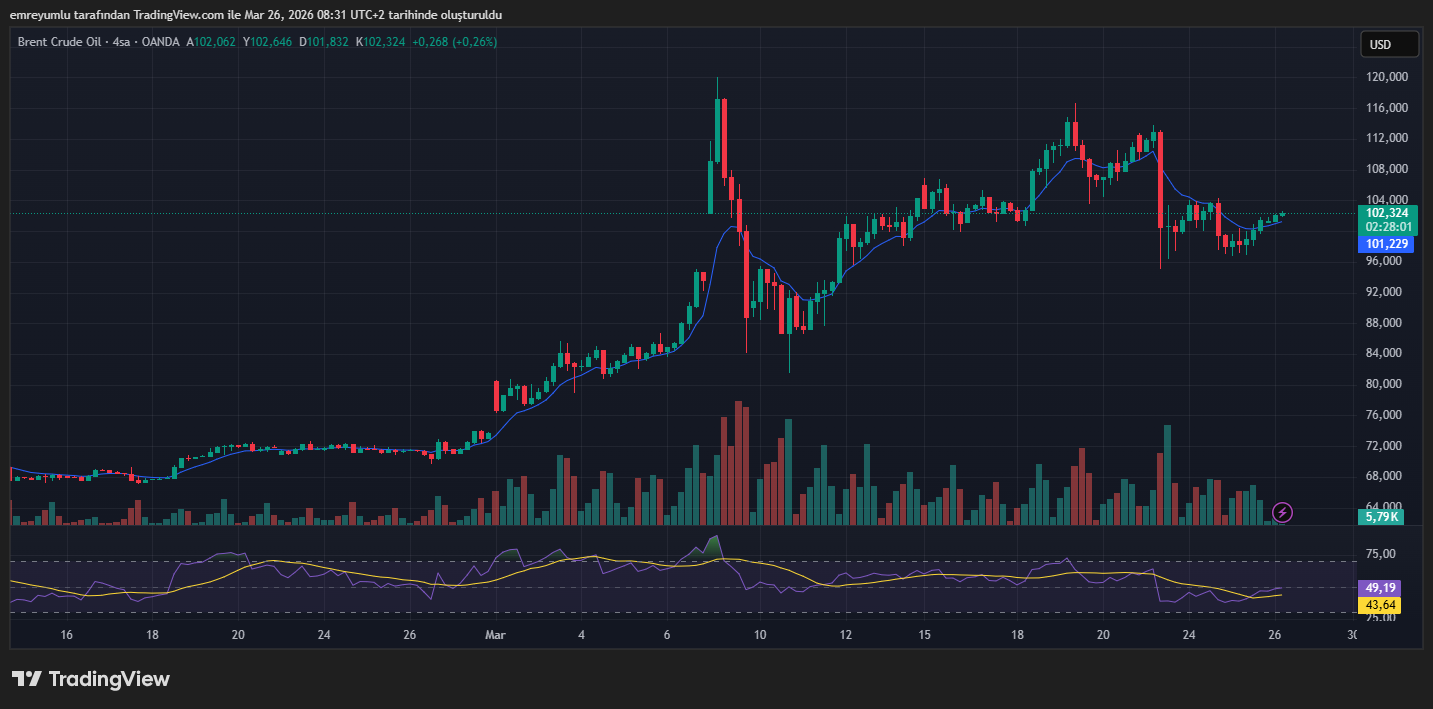1433x709 pixels.
Task: Click the purple lightning bolt icon
Action: 1282,512
